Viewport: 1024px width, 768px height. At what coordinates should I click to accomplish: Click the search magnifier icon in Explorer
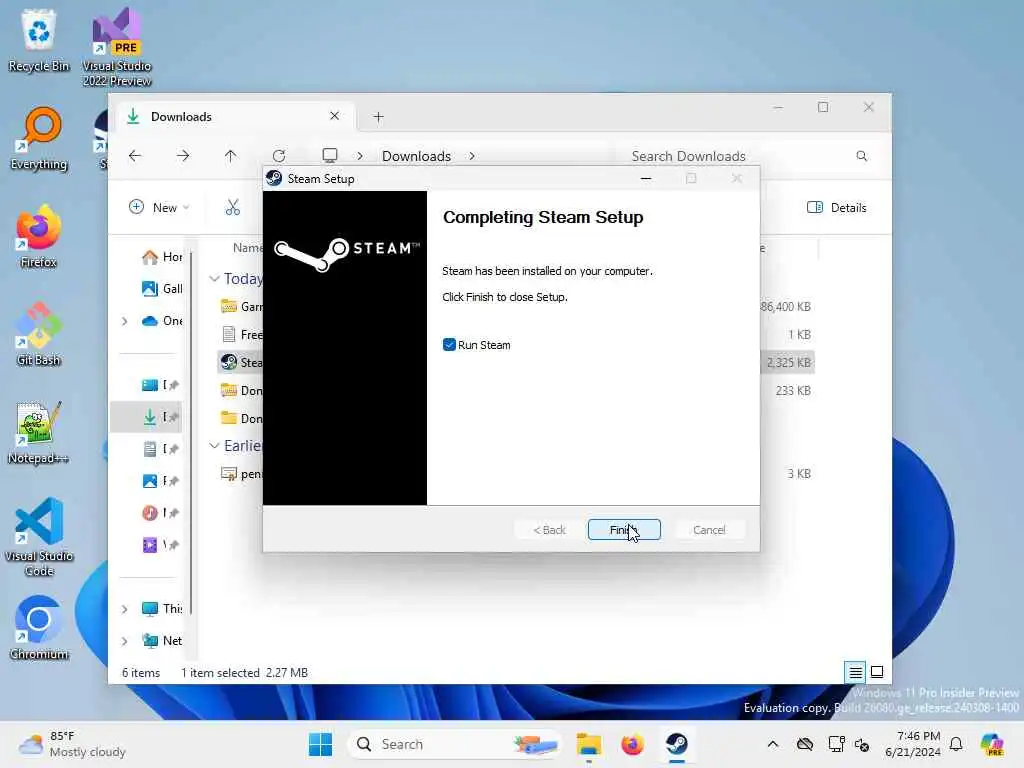pyautogui.click(x=861, y=156)
